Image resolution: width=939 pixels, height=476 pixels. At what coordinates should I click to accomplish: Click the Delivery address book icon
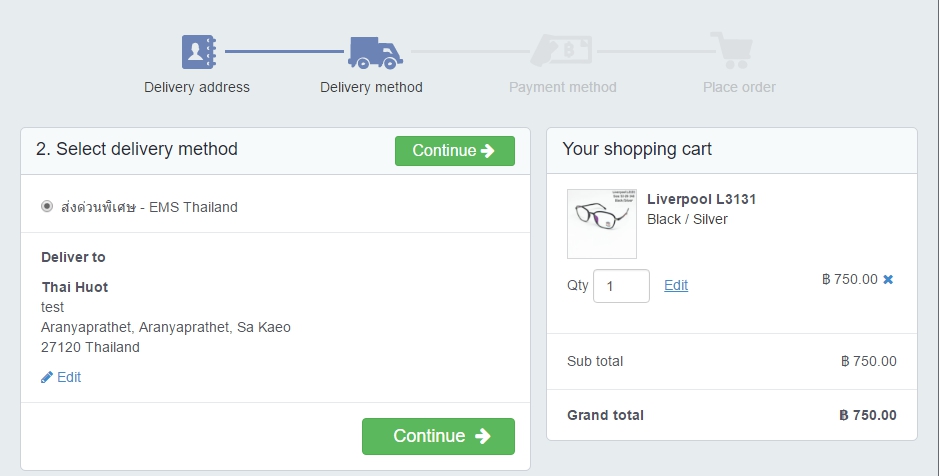pos(198,51)
